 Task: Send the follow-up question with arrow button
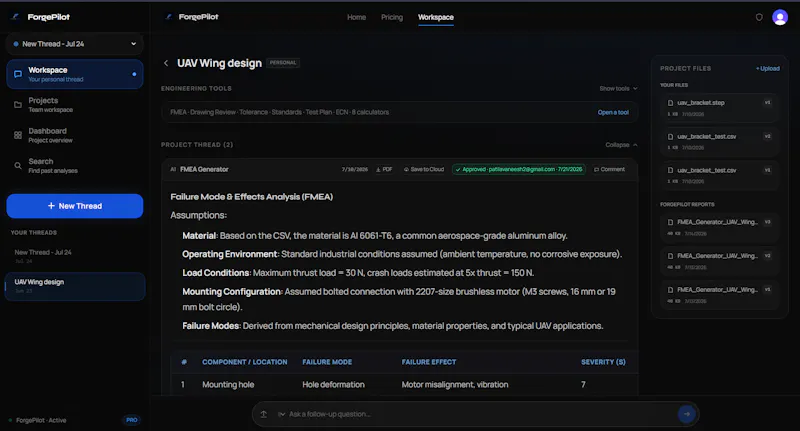(x=686, y=414)
